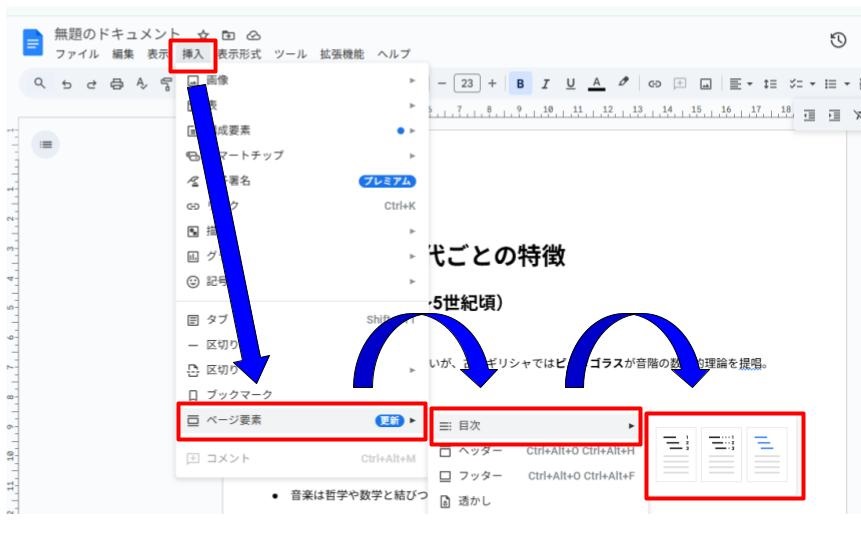Decrease indent in the toolbar
The height and width of the screenshot is (533, 861).
pyautogui.click(x=809, y=115)
